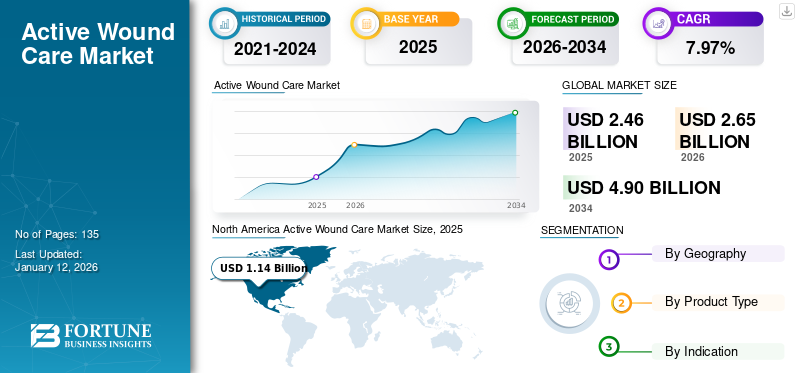
Task: Click the Last Updated January 12, 2026 text
Action: (57, 261)
